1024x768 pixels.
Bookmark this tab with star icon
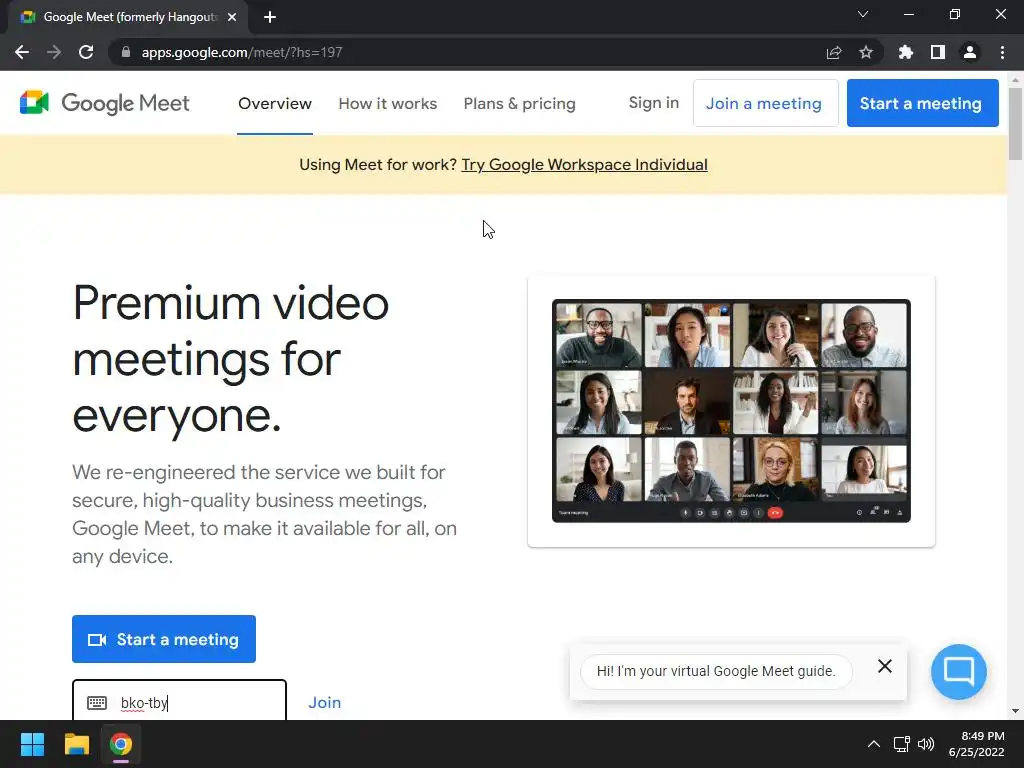click(866, 52)
